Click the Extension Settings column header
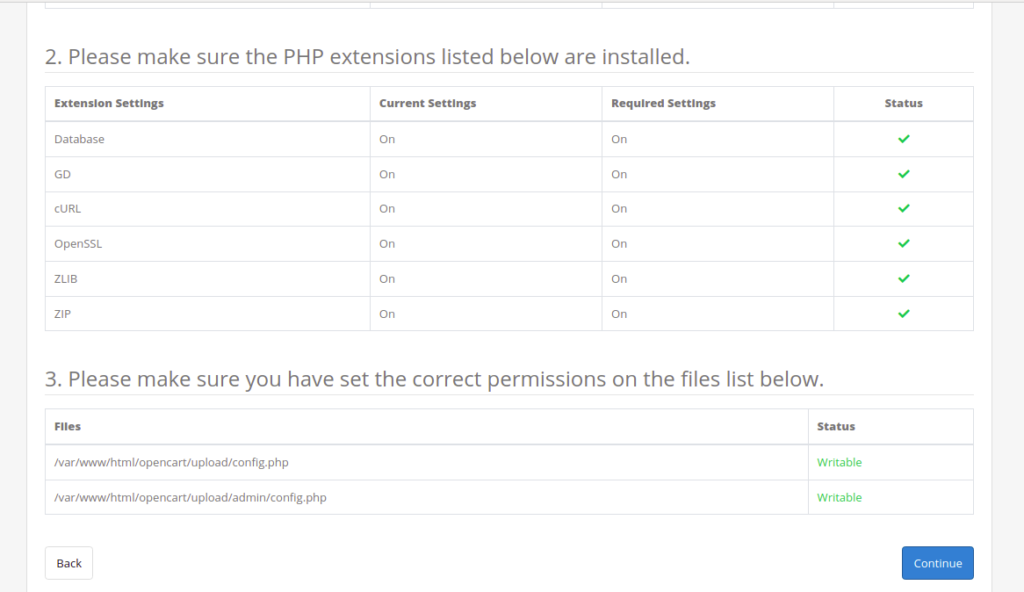 point(109,103)
